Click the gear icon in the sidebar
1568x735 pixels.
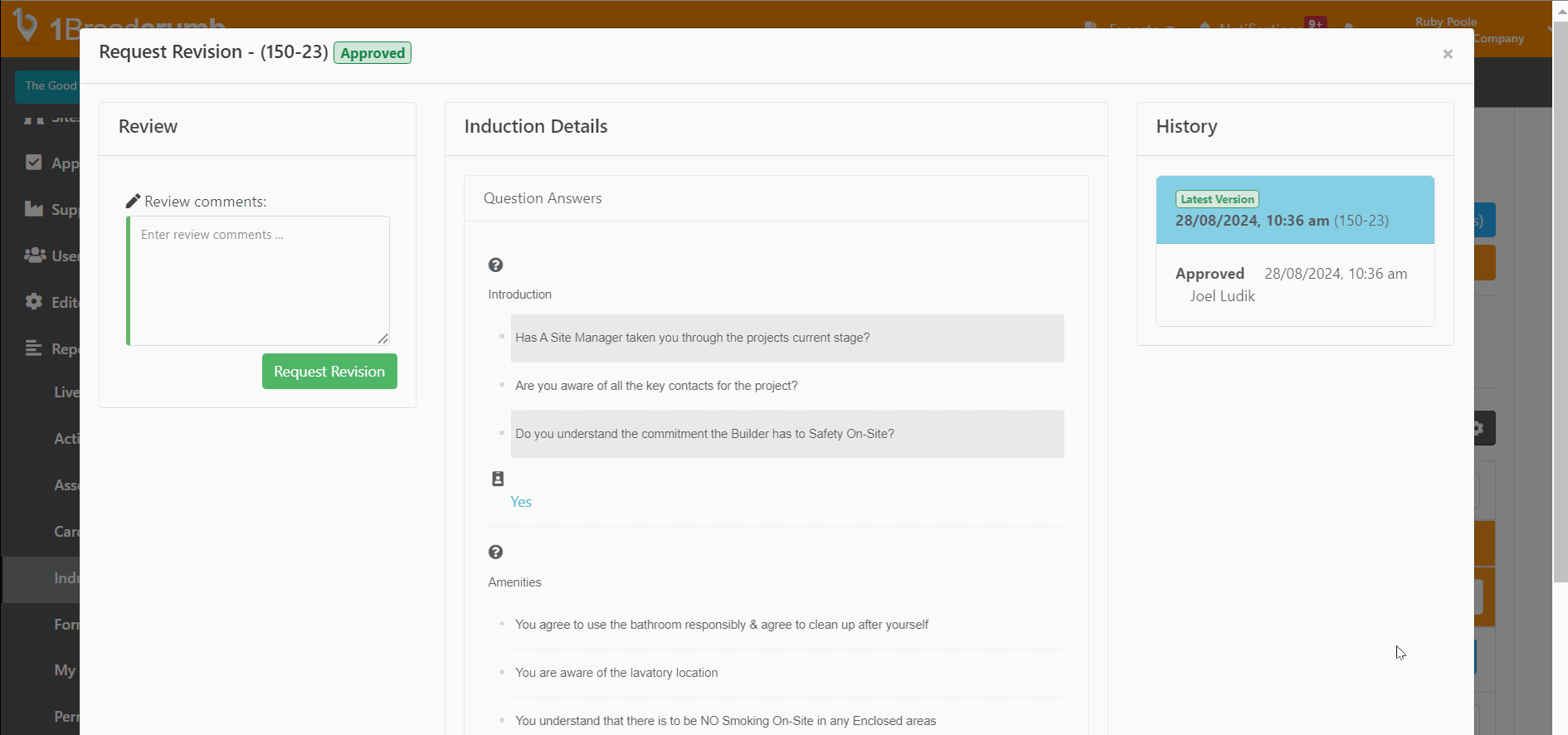coord(34,302)
